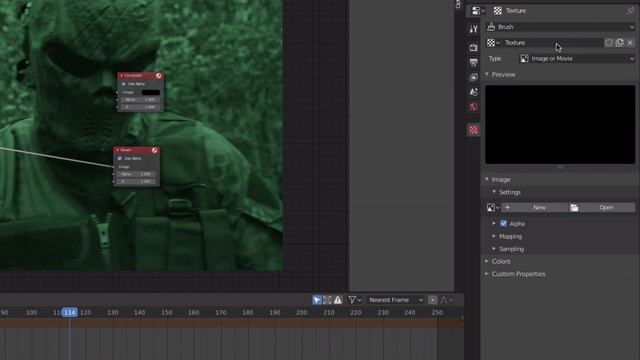The width and height of the screenshot is (640, 360).
Task: Open the properties editor type dropdown
Action: (x=478, y=11)
